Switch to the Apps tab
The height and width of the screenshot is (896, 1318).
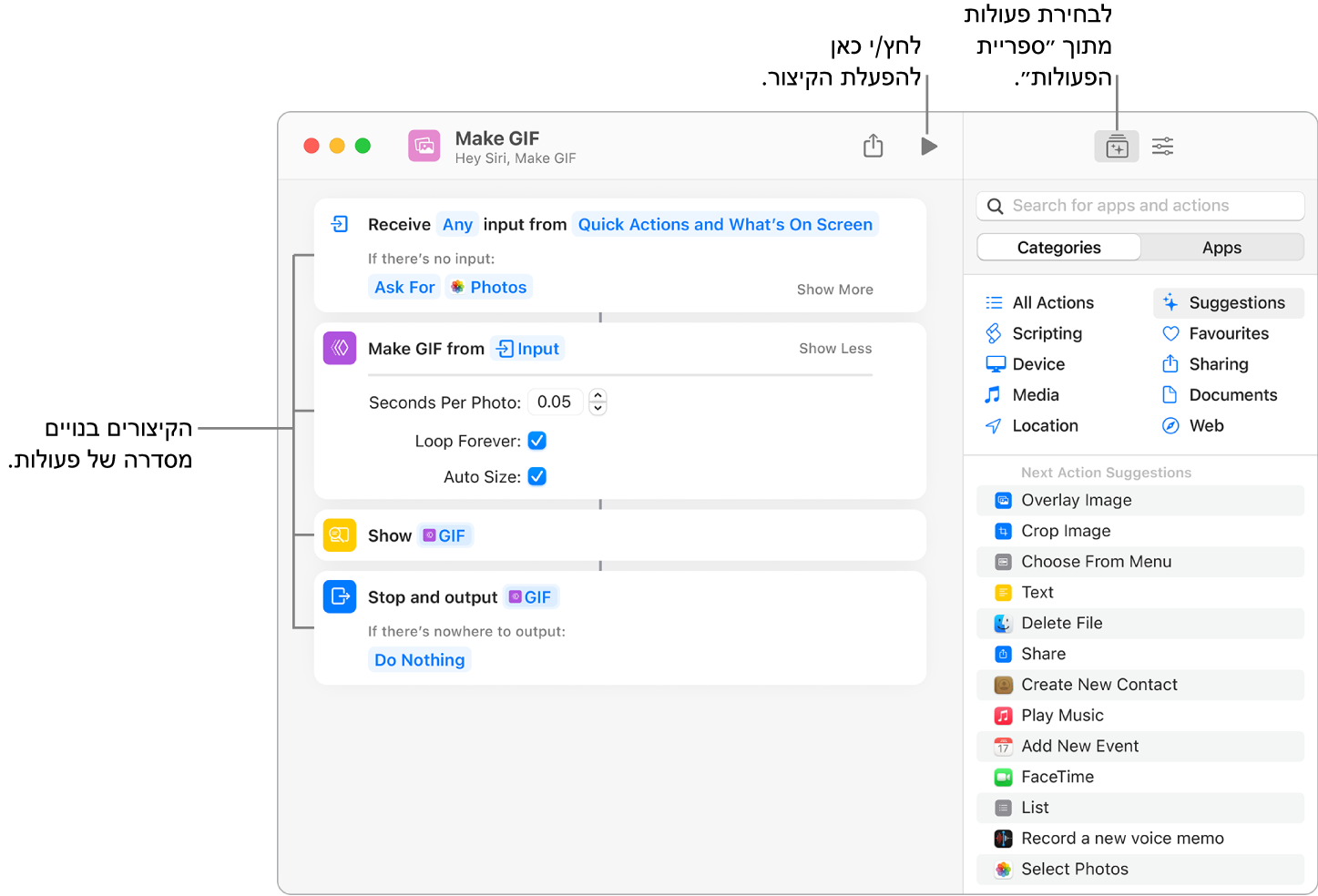pyautogui.click(x=1221, y=247)
